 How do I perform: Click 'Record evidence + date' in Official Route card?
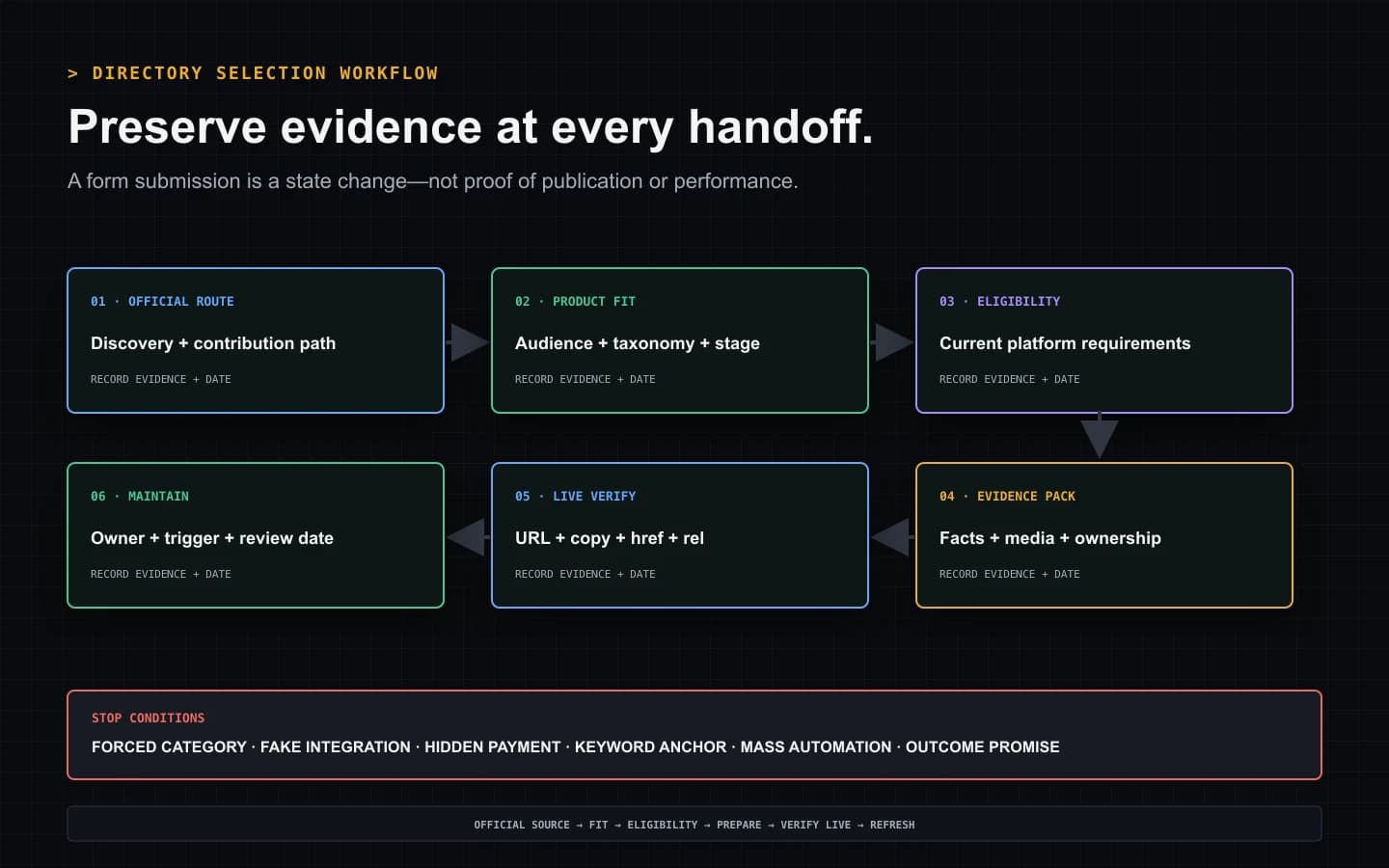[161, 379]
